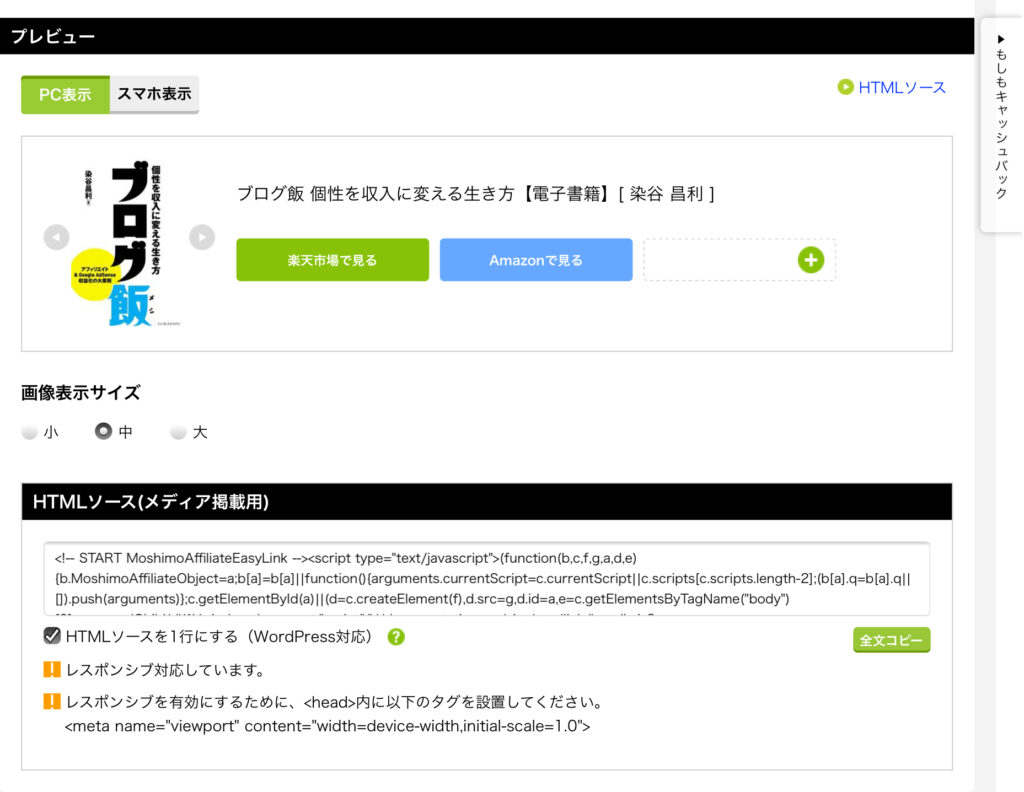
Task: Click the 画像表示サイズ heading
Action: (81, 393)
